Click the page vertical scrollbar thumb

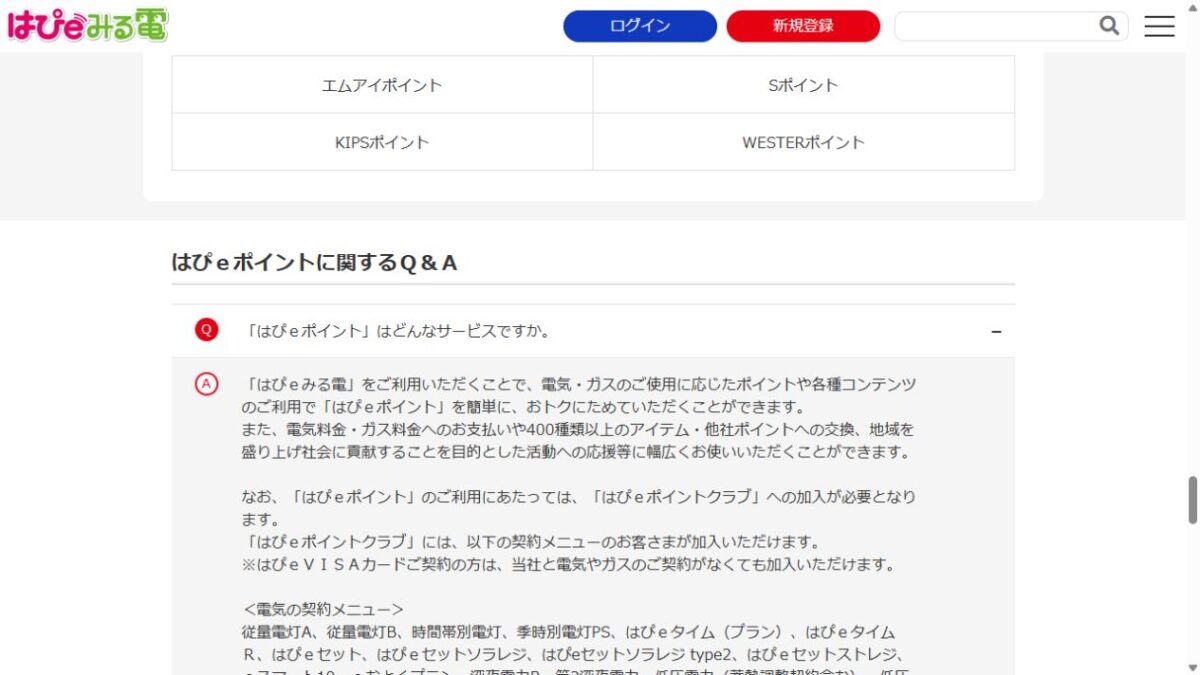click(x=1192, y=500)
